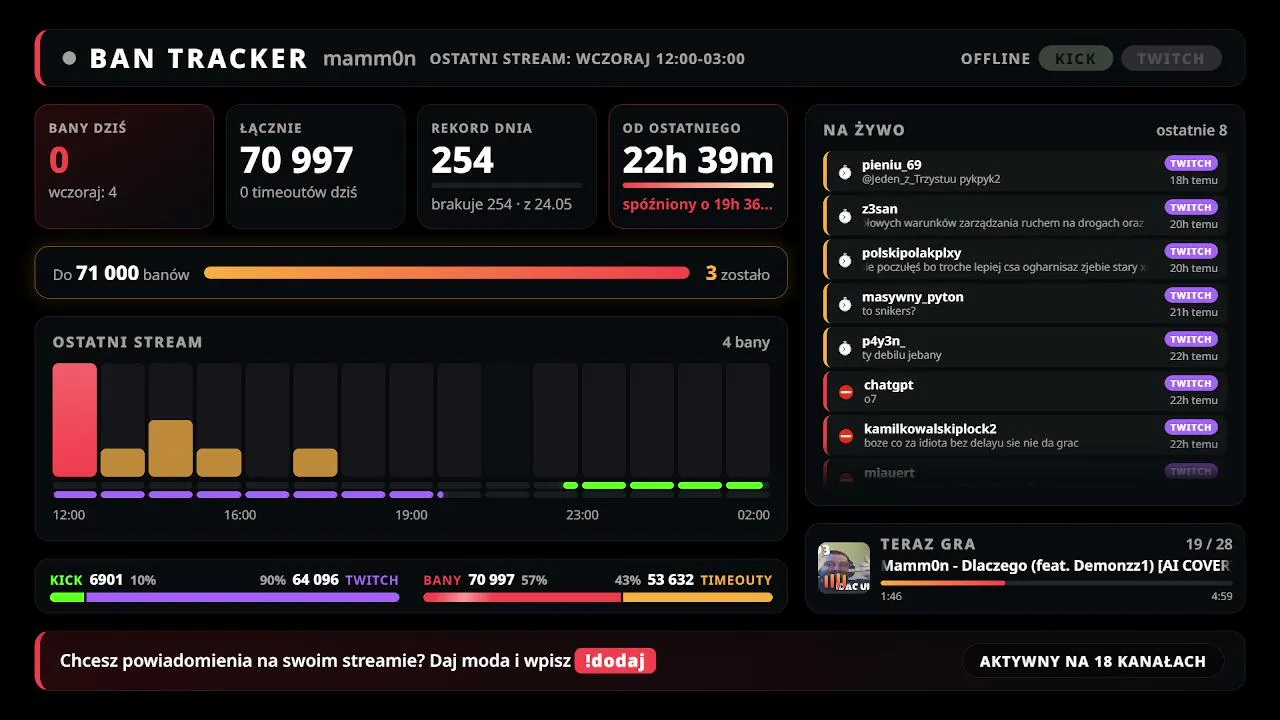Click the first green Kick segment near 23:00
The width and height of the screenshot is (1280, 720).
point(571,485)
